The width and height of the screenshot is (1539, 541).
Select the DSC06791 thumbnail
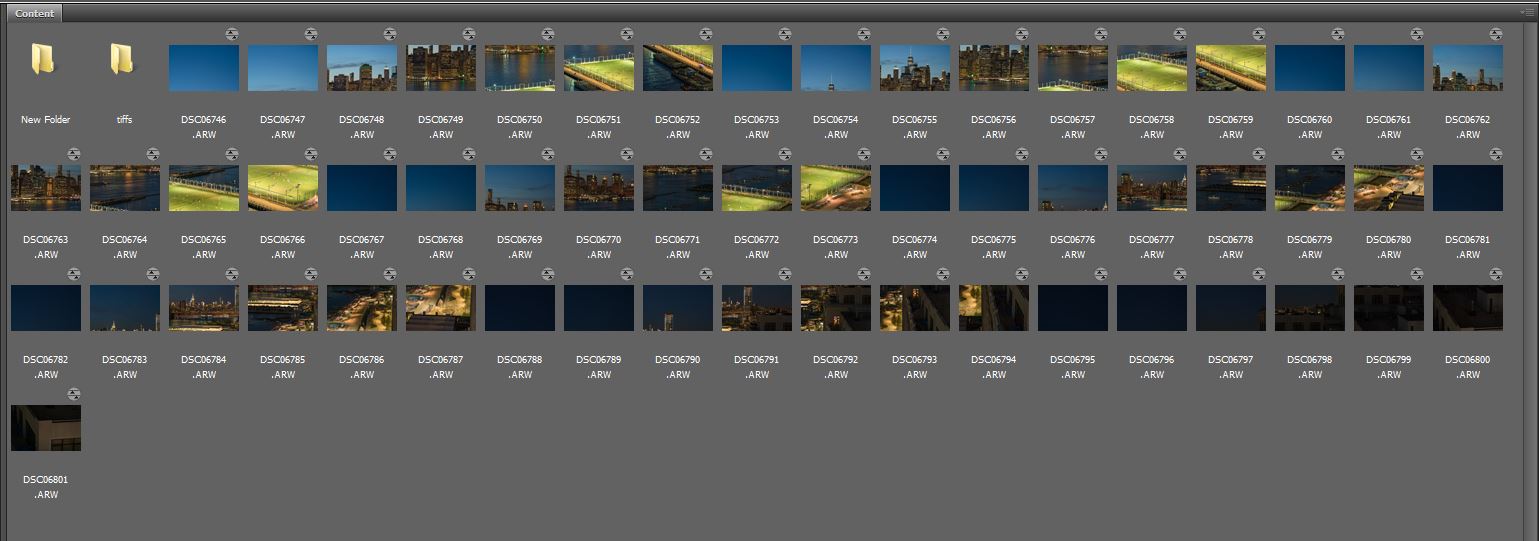(x=757, y=308)
